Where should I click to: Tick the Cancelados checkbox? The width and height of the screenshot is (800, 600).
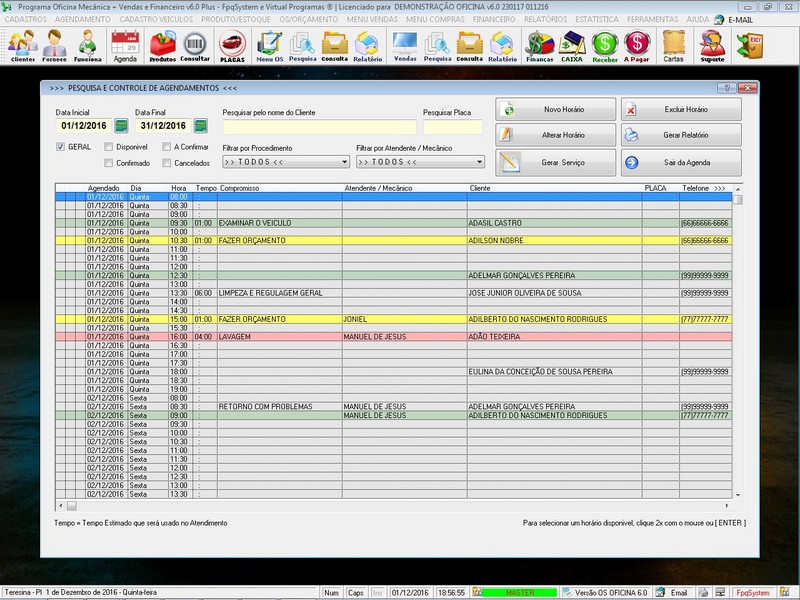coord(167,162)
